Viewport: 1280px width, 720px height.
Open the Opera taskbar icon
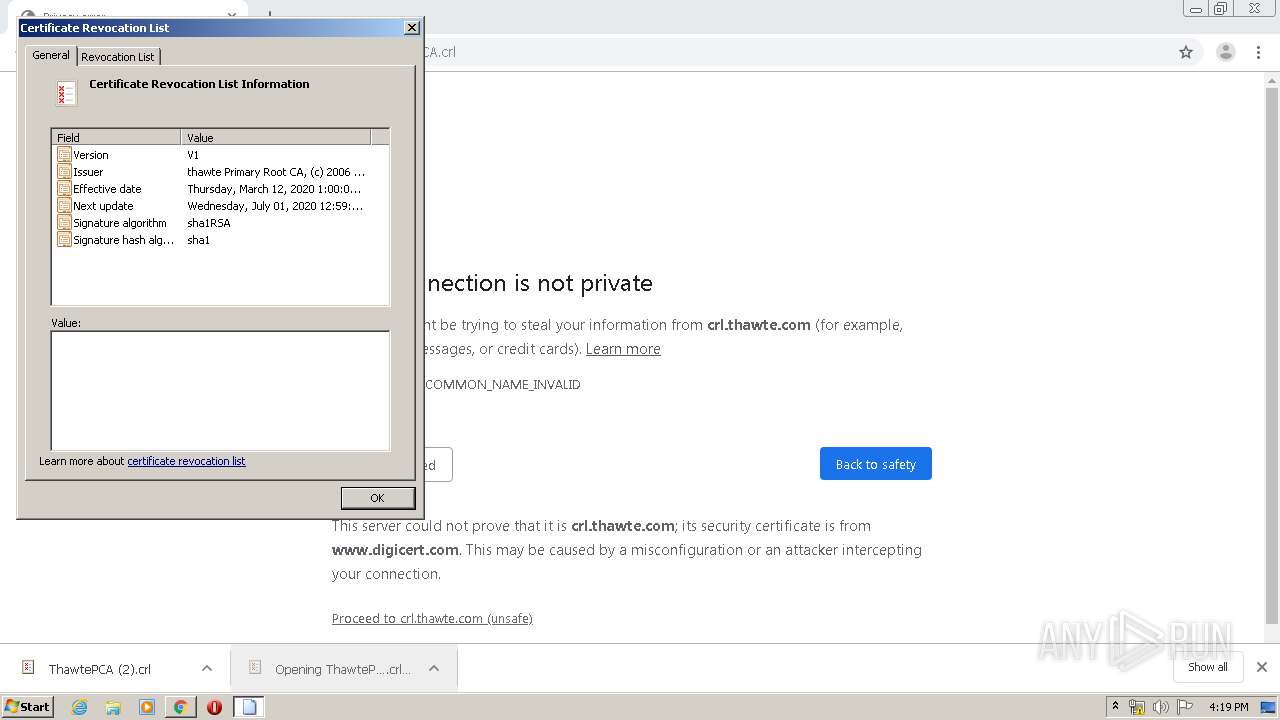coord(214,707)
